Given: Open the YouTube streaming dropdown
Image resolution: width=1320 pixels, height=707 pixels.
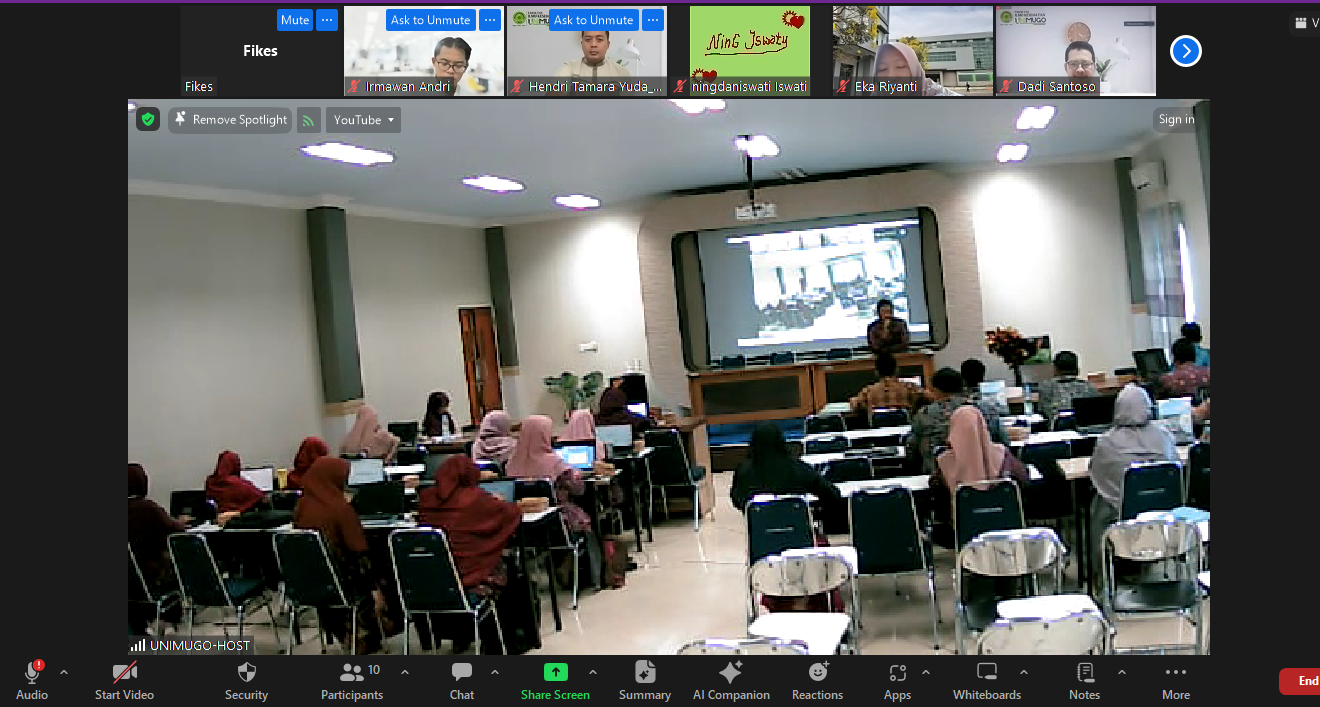Looking at the screenshot, I should pyautogui.click(x=362, y=119).
